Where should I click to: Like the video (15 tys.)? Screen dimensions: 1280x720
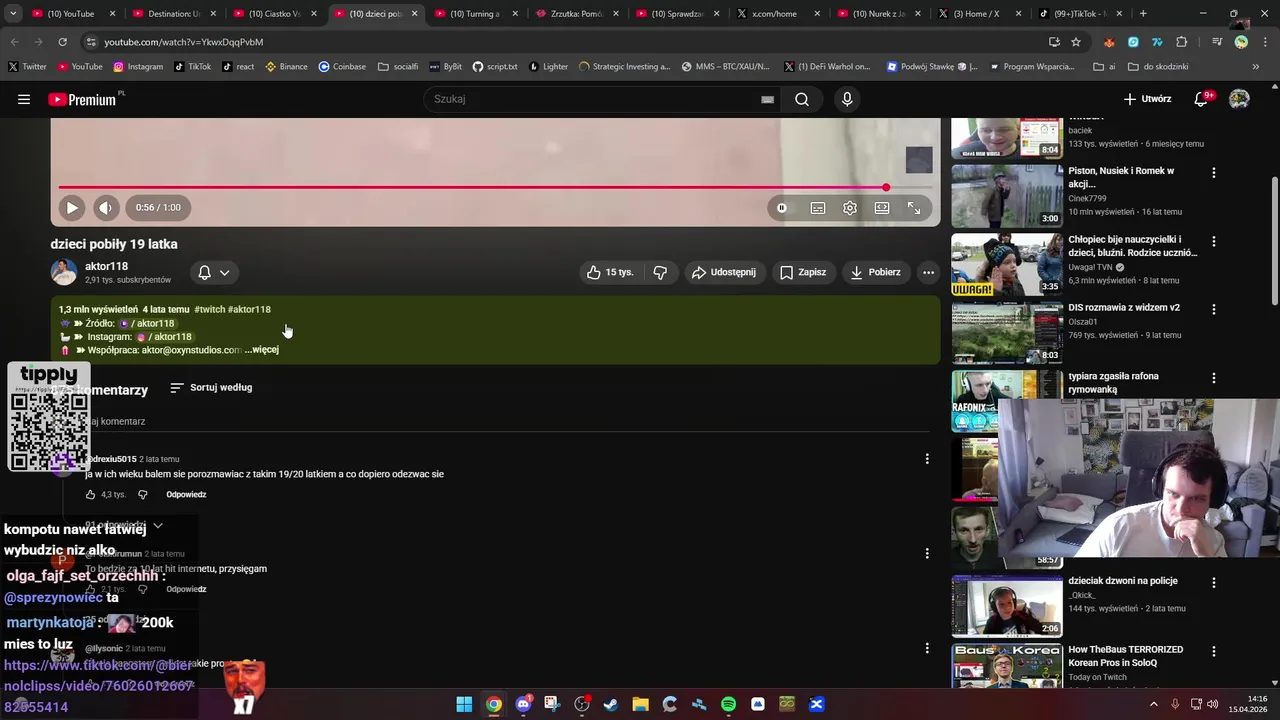[610, 272]
